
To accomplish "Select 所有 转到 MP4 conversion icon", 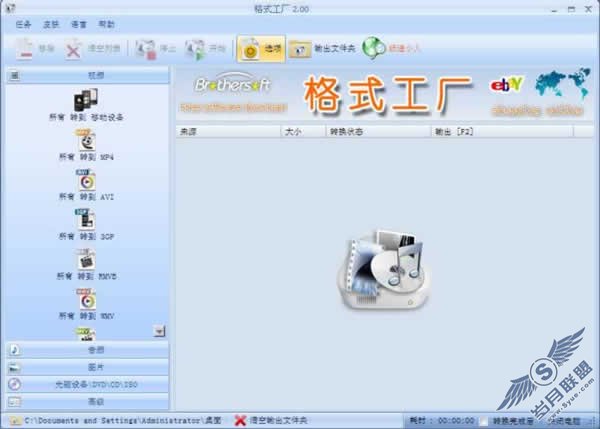I will click(86, 140).
